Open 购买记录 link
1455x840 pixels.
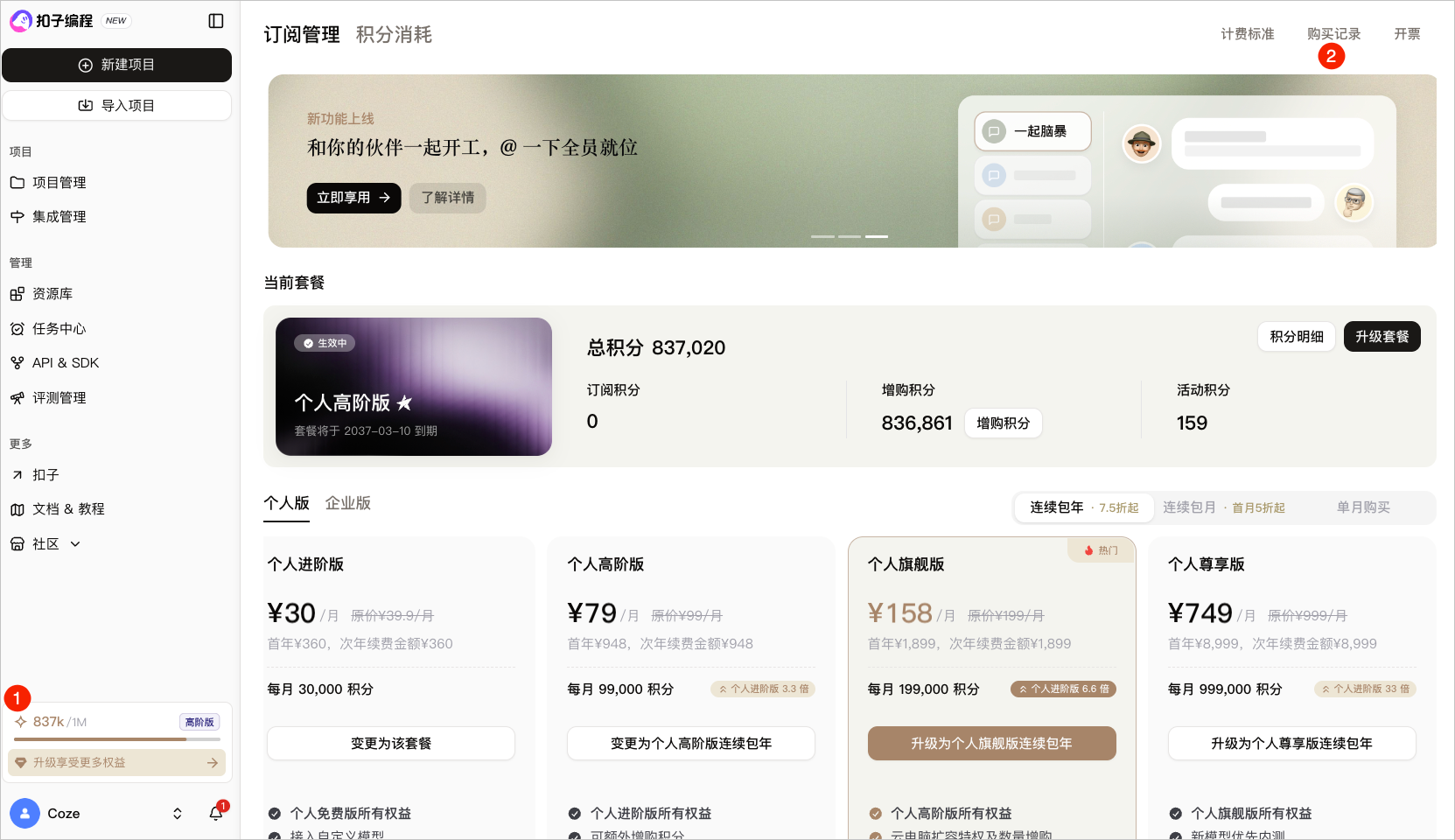(x=1334, y=34)
